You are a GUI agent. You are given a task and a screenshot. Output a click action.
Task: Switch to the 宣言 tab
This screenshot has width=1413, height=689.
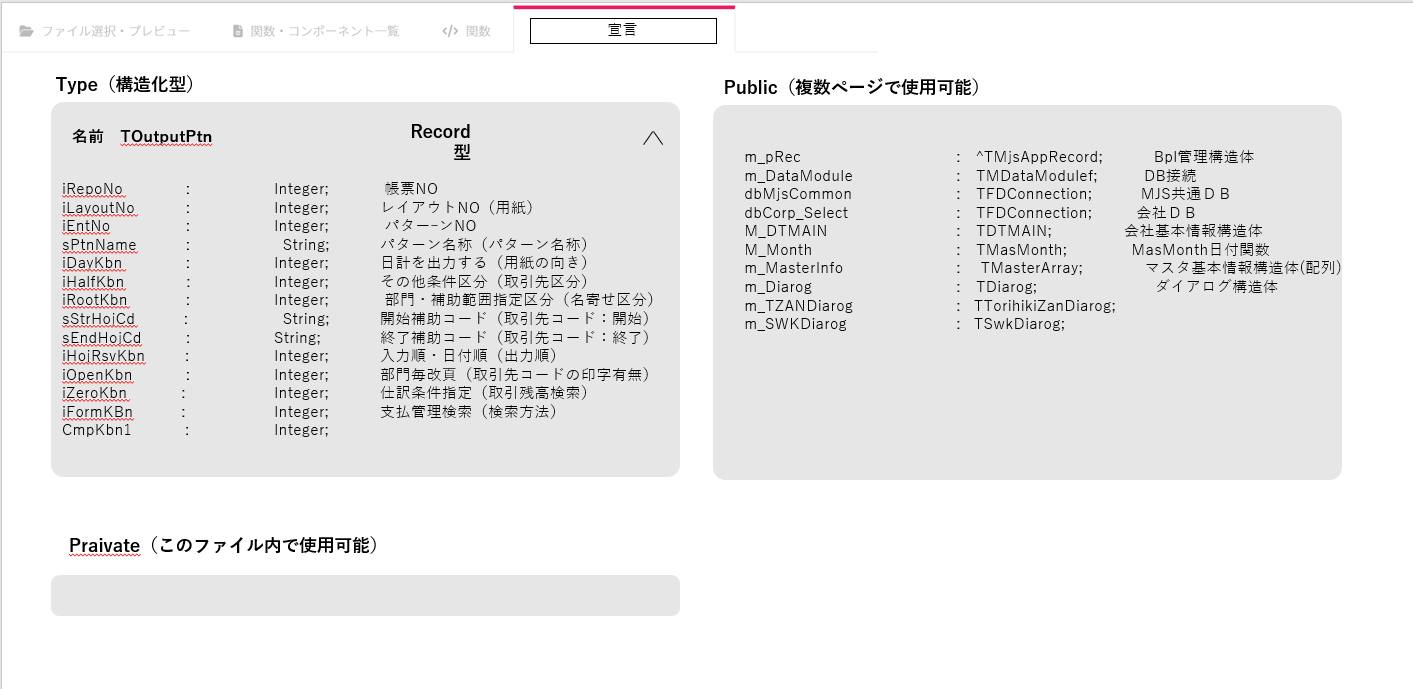pyautogui.click(x=622, y=30)
